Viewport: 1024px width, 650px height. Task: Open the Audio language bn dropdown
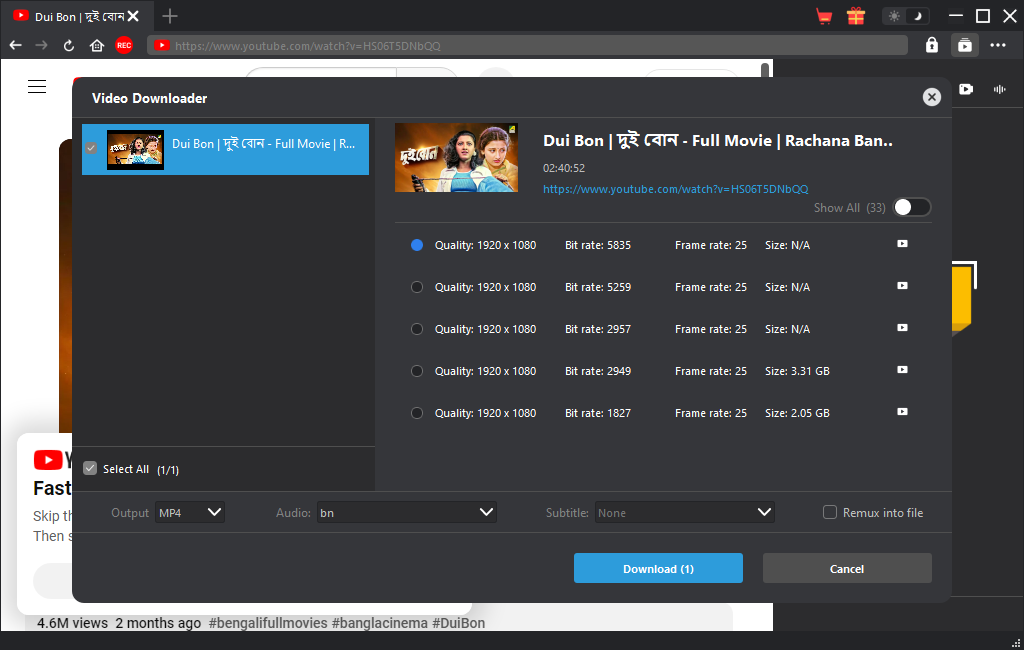click(x=407, y=513)
